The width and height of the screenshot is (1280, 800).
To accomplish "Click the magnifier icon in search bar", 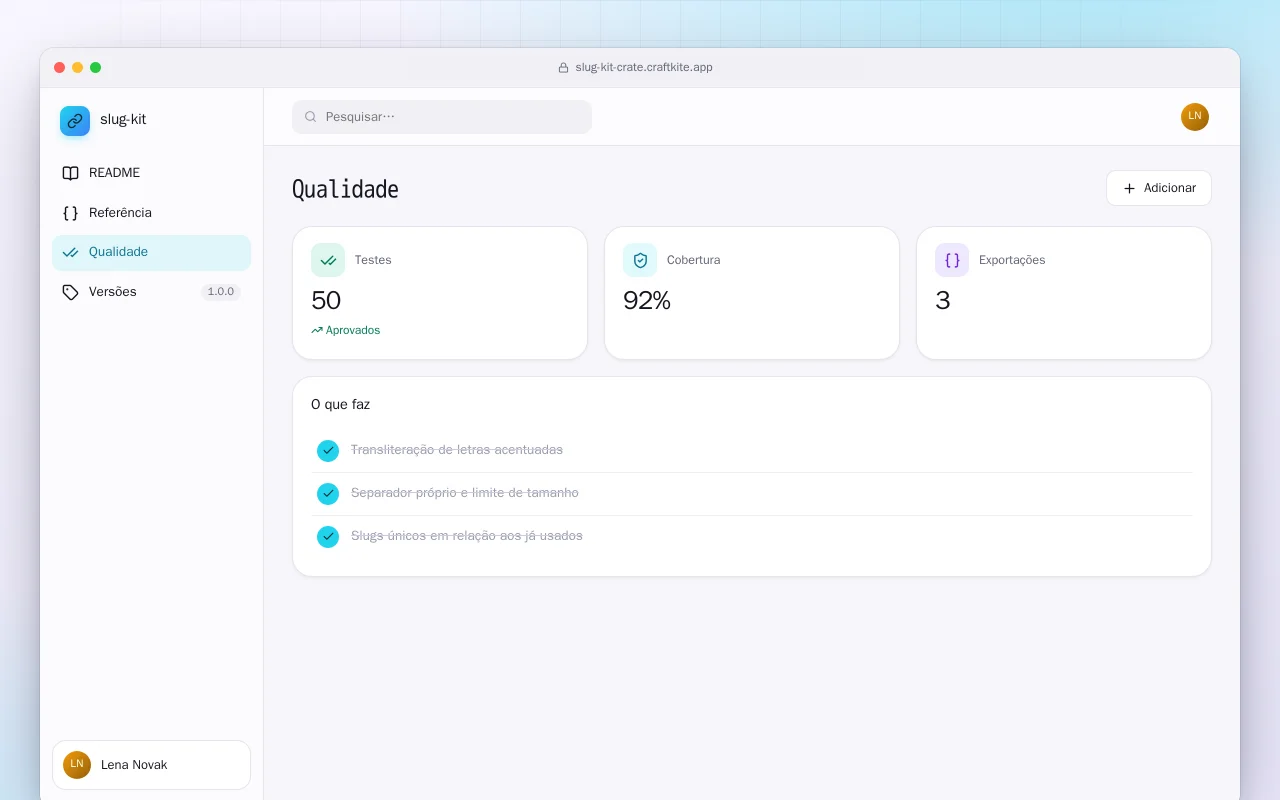I will [311, 117].
